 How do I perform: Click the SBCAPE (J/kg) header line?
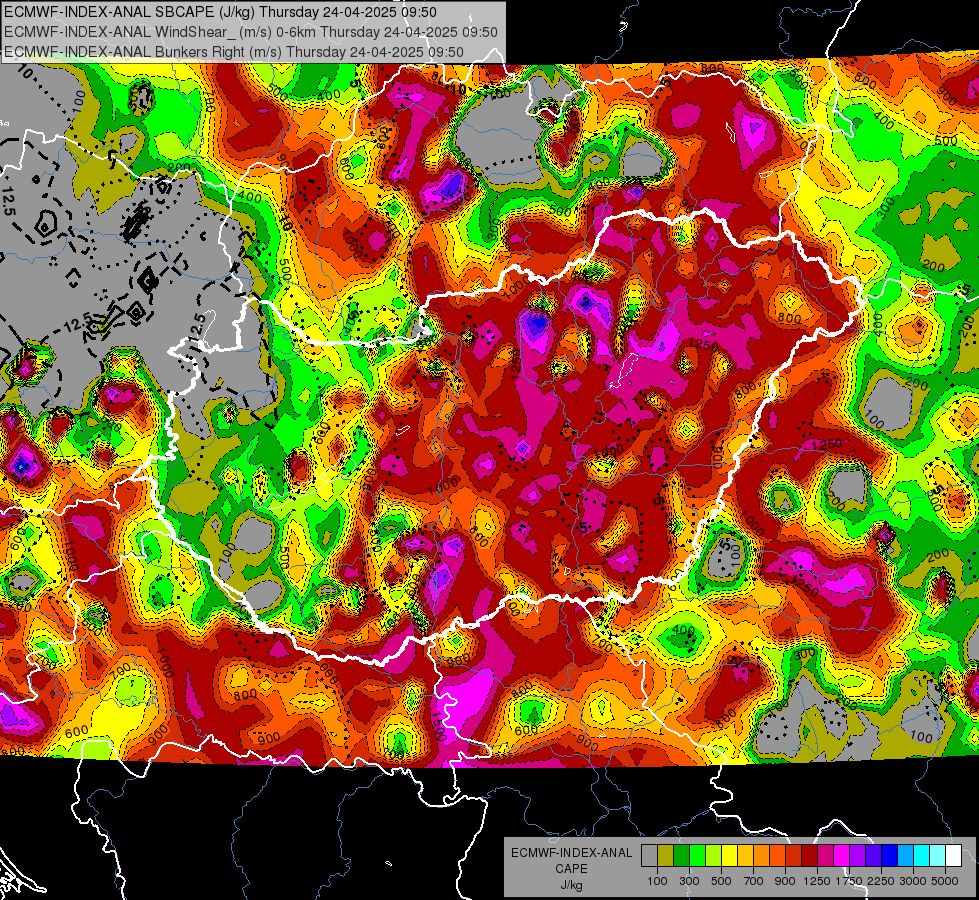[220, 12]
